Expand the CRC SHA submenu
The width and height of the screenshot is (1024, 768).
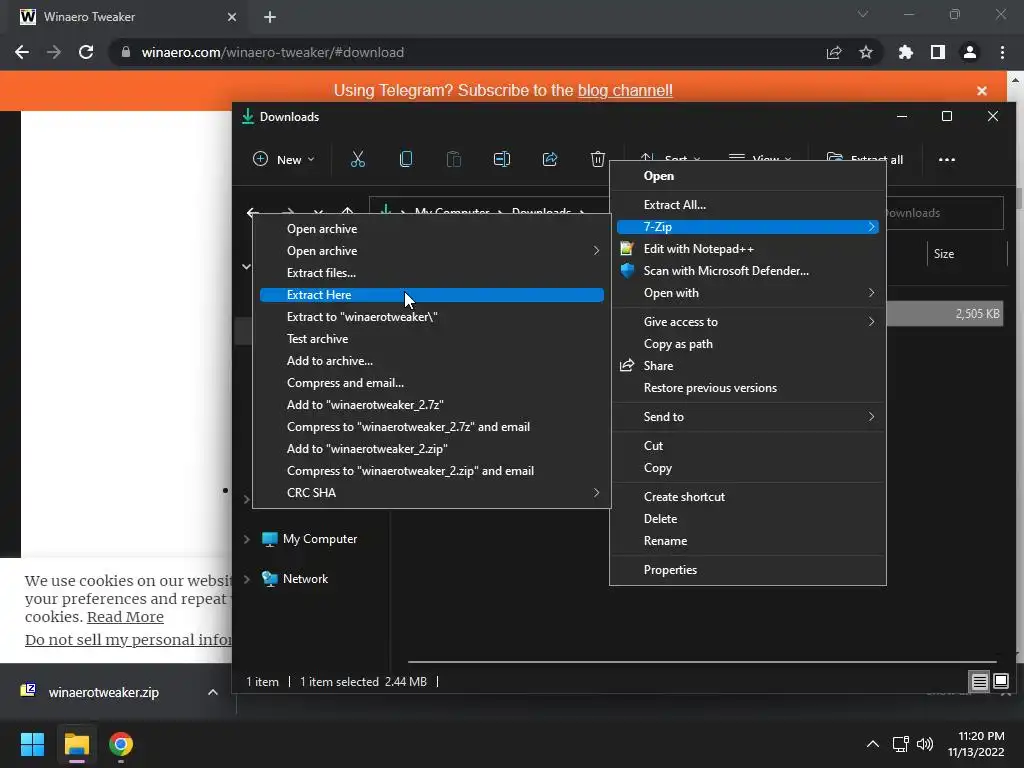tap(432, 493)
